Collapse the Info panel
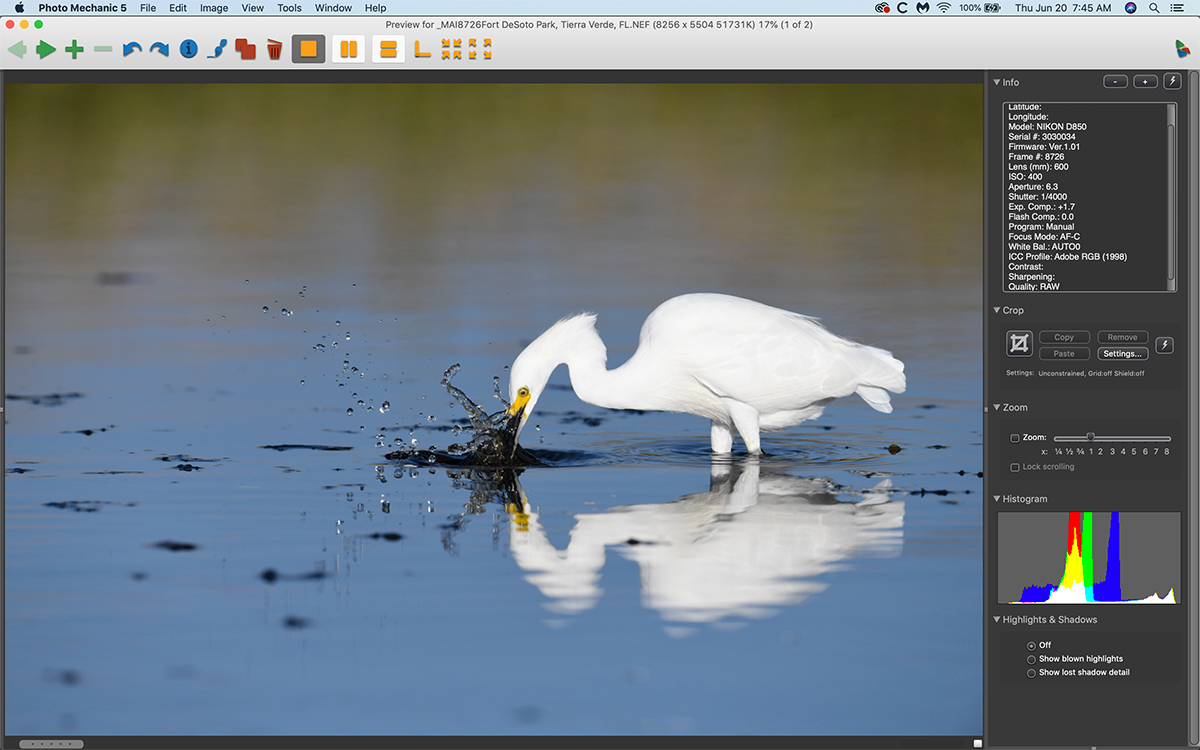This screenshot has width=1200, height=750. point(997,82)
